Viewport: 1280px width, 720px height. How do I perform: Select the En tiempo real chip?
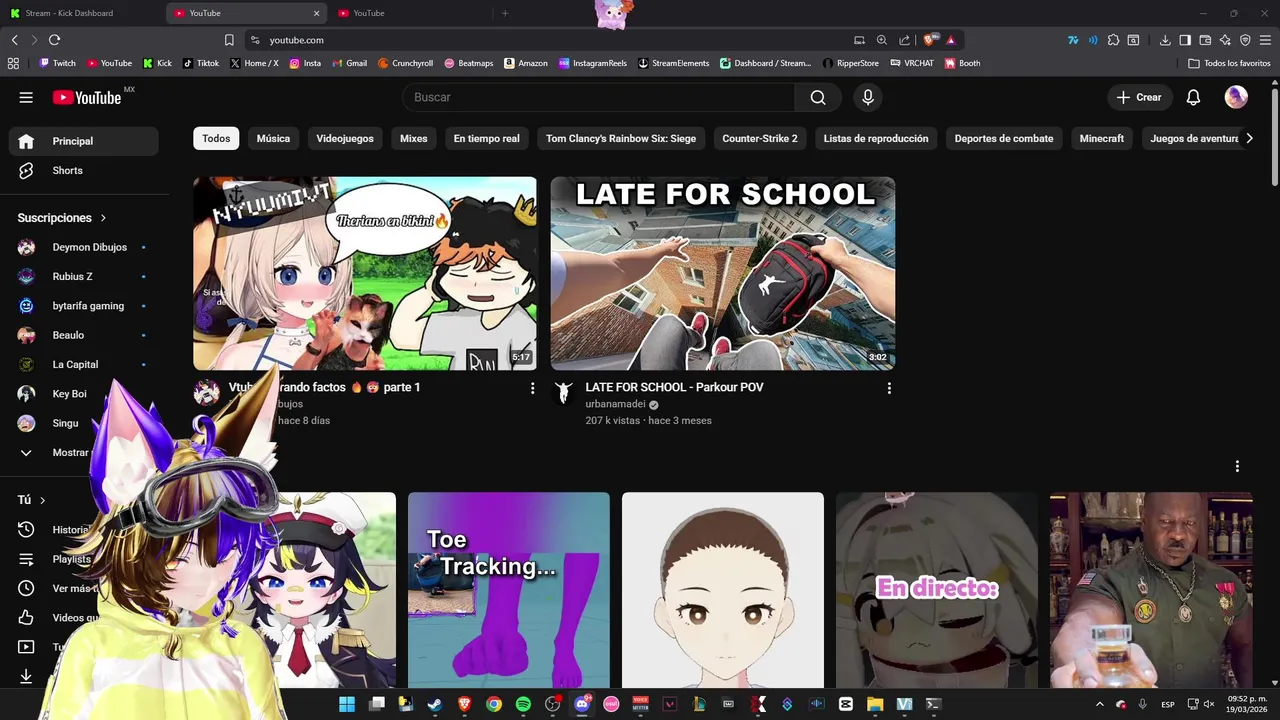[487, 138]
